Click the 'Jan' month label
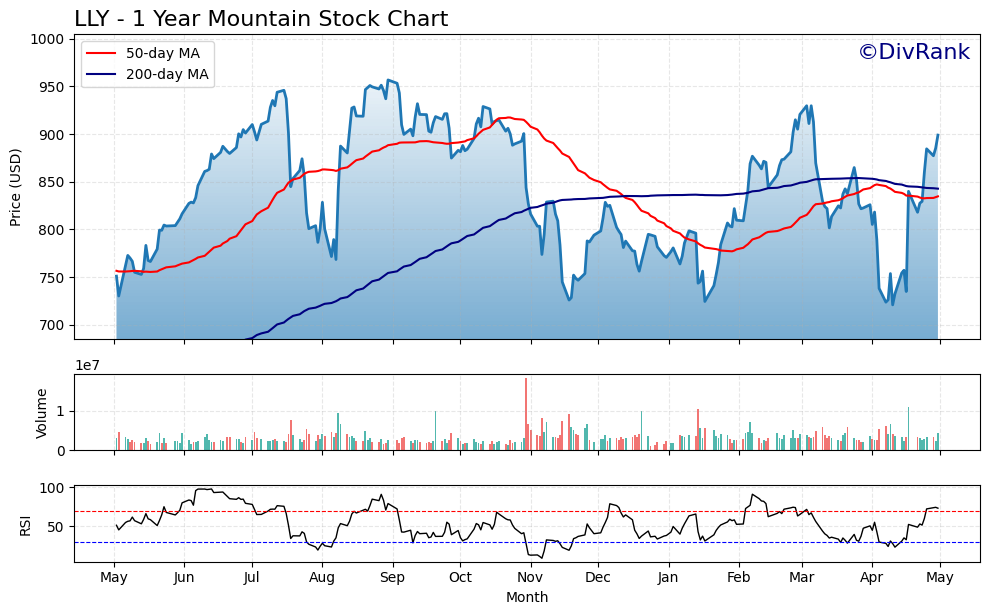This screenshot has height=615, width=989. (668, 578)
